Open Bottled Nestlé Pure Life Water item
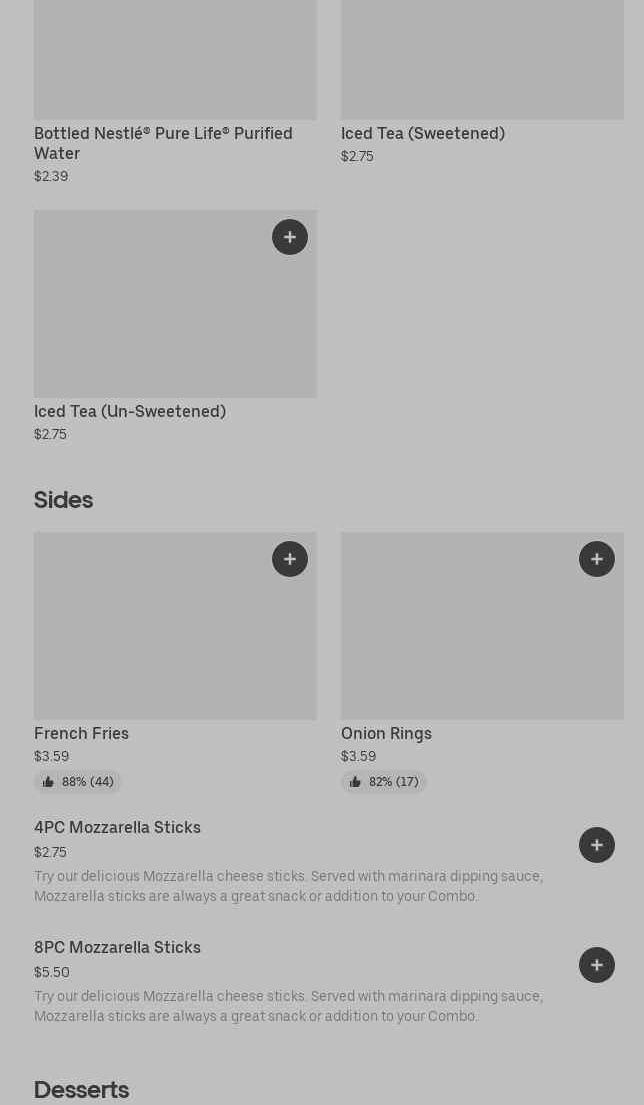This screenshot has width=644, height=1105. click(163, 143)
